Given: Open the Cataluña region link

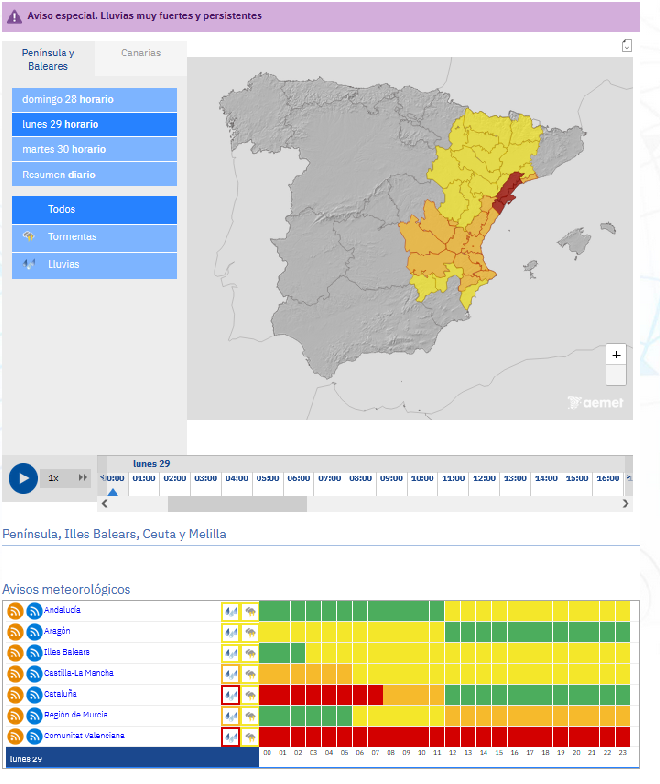Looking at the screenshot, I should 61,694.
